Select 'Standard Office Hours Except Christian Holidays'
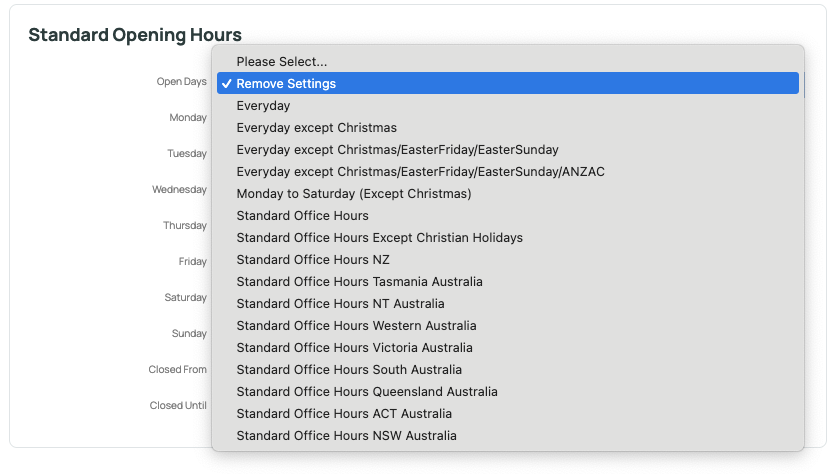The height and width of the screenshot is (474, 833). tap(508, 238)
